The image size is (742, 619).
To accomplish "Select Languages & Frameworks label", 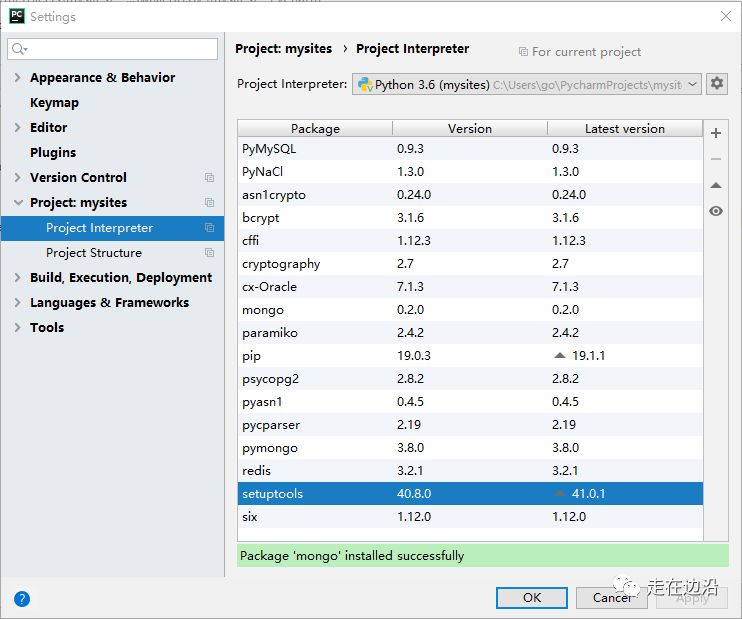I will click(109, 302).
